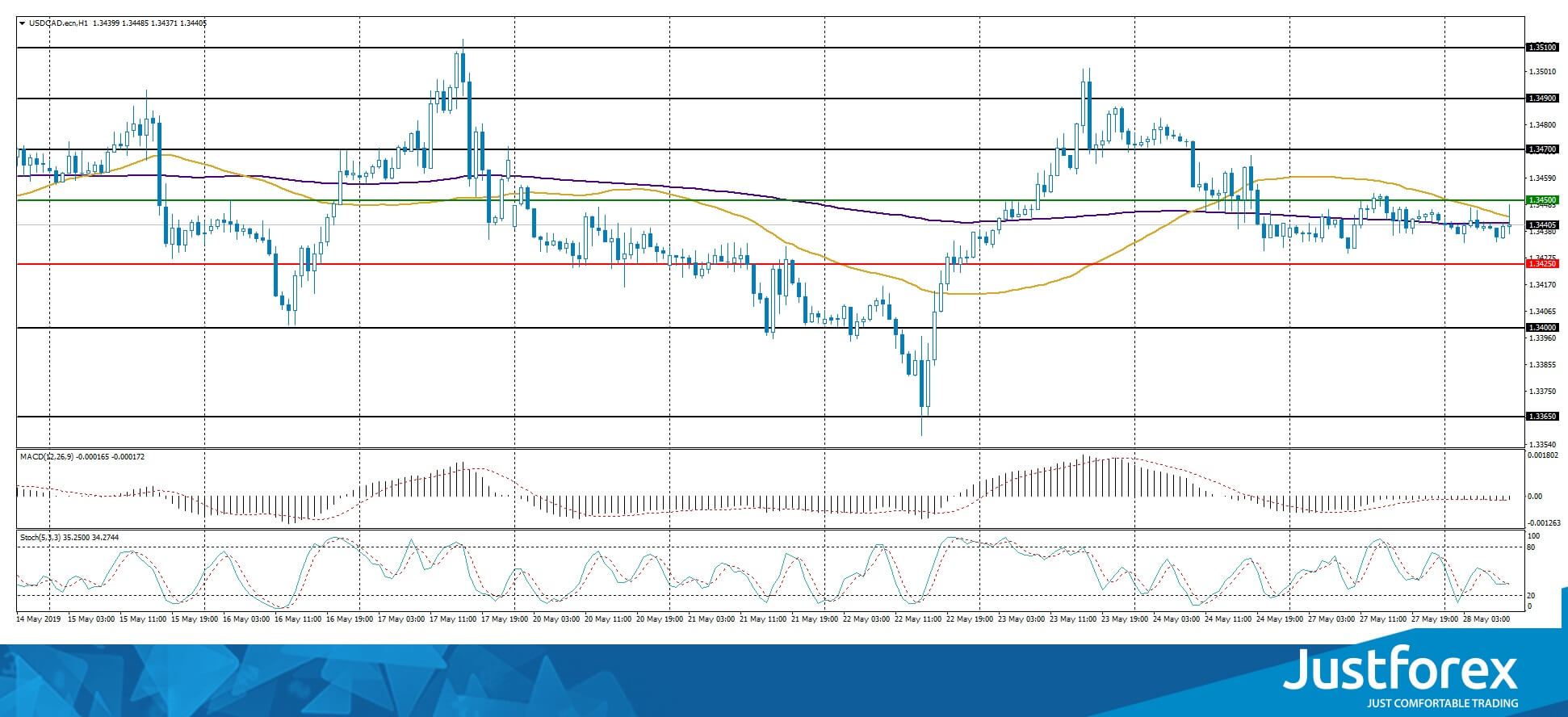Click the Stochastic scale value 80
This screenshot has width=1568, height=717.
[x=1532, y=547]
